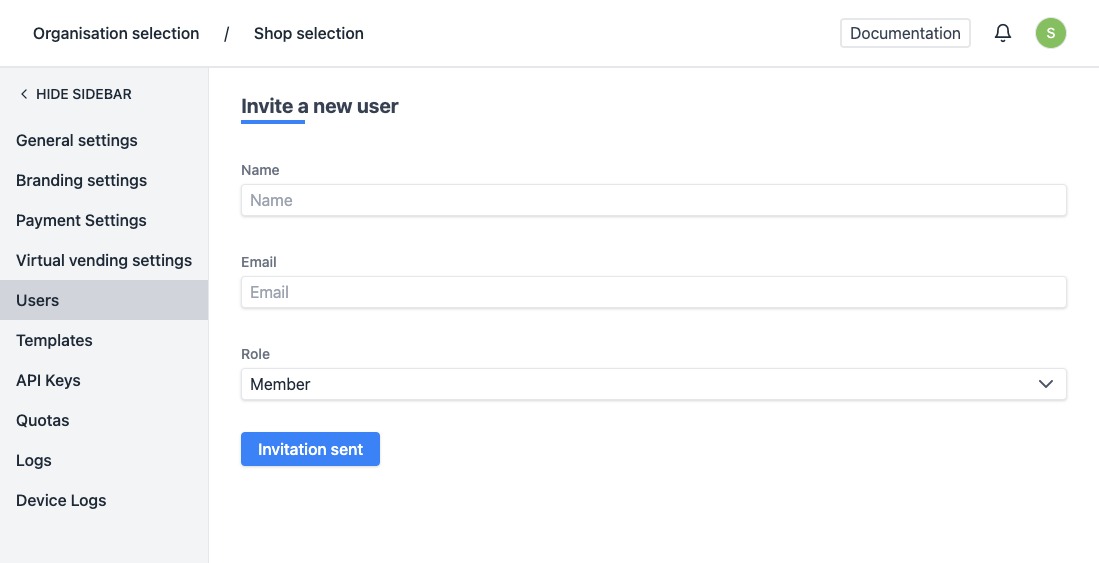
Task: View Quotas in sidebar
Action: pyautogui.click(x=43, y=420)
